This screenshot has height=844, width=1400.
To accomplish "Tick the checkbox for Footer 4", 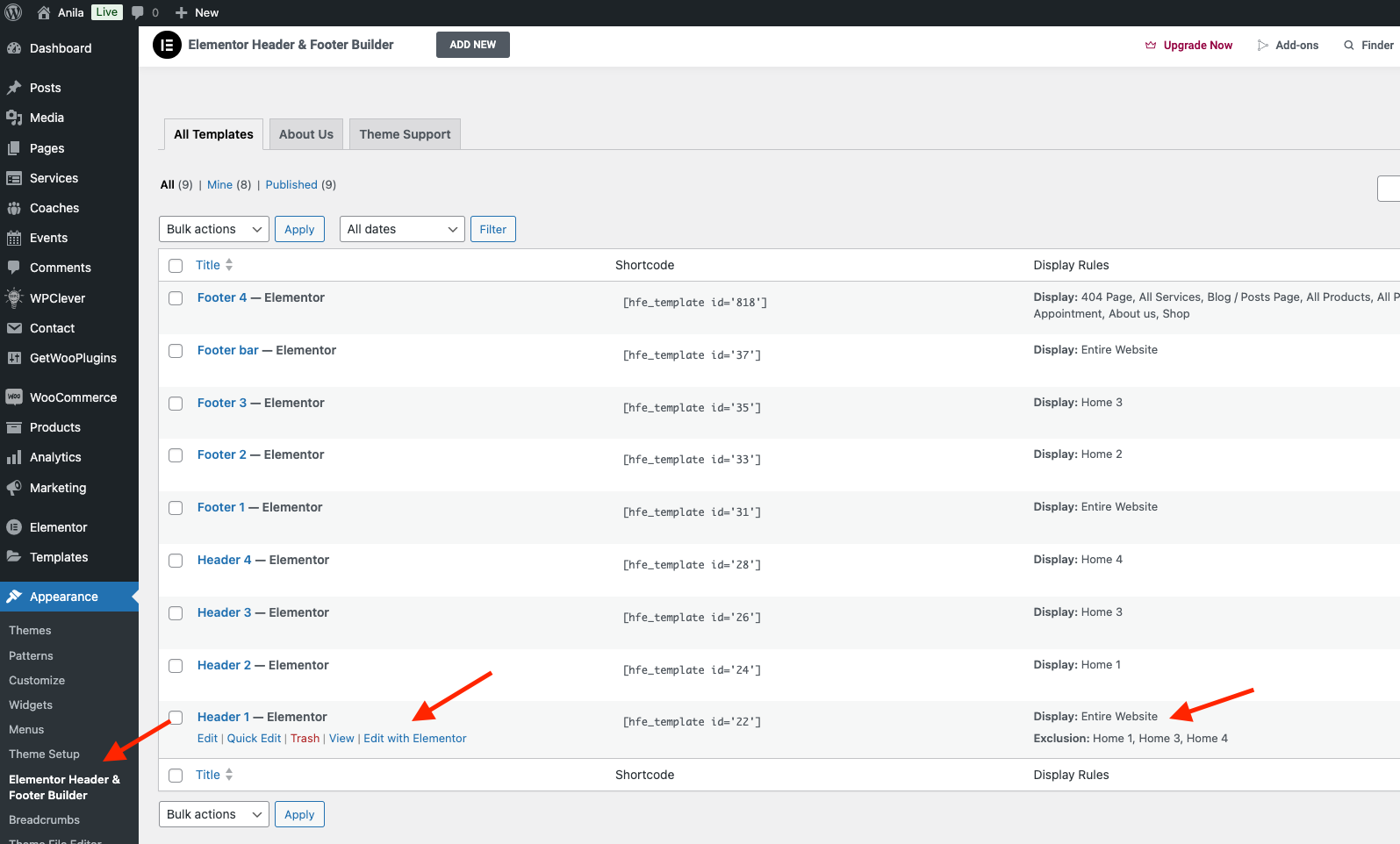I will [x=176, y=298].
